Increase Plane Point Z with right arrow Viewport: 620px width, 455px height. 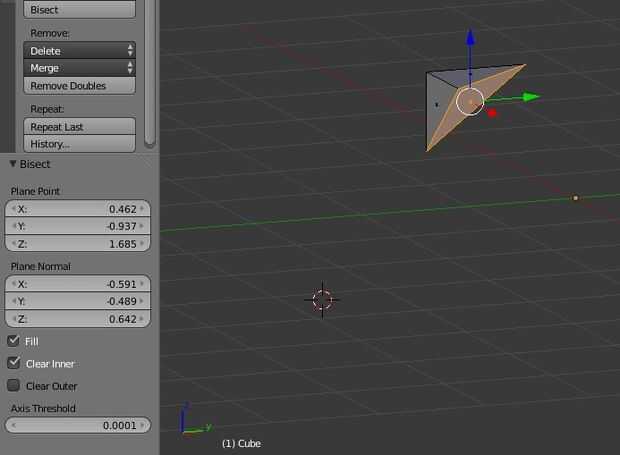(142, 244)
